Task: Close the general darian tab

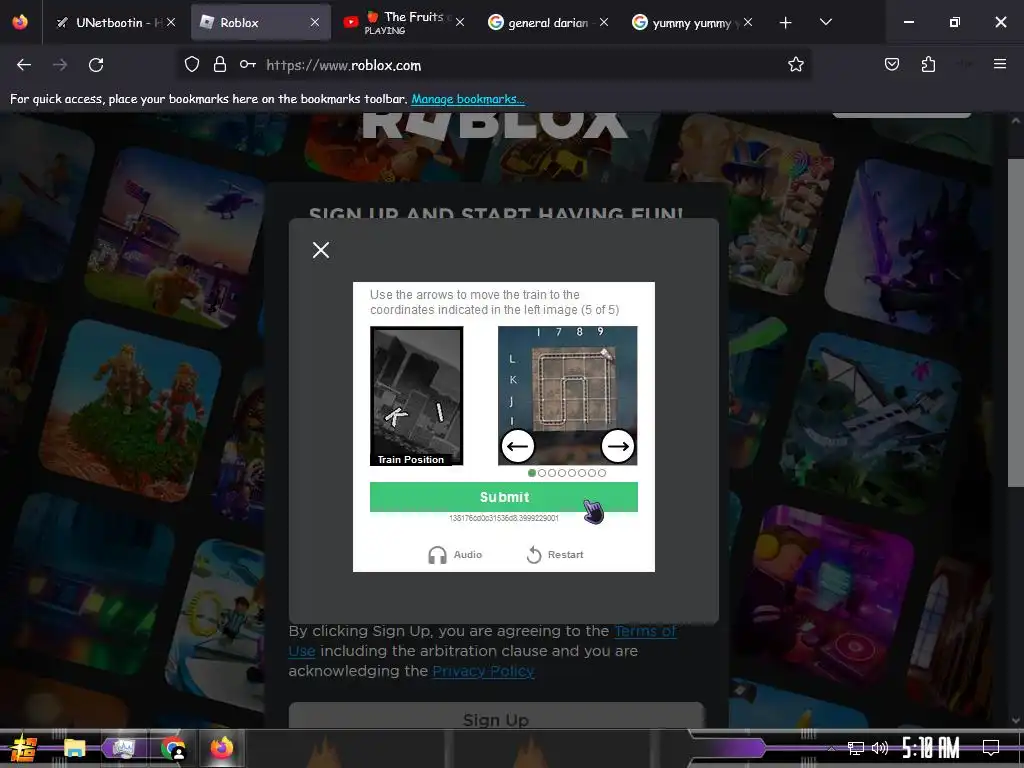Action: [603, 22]
